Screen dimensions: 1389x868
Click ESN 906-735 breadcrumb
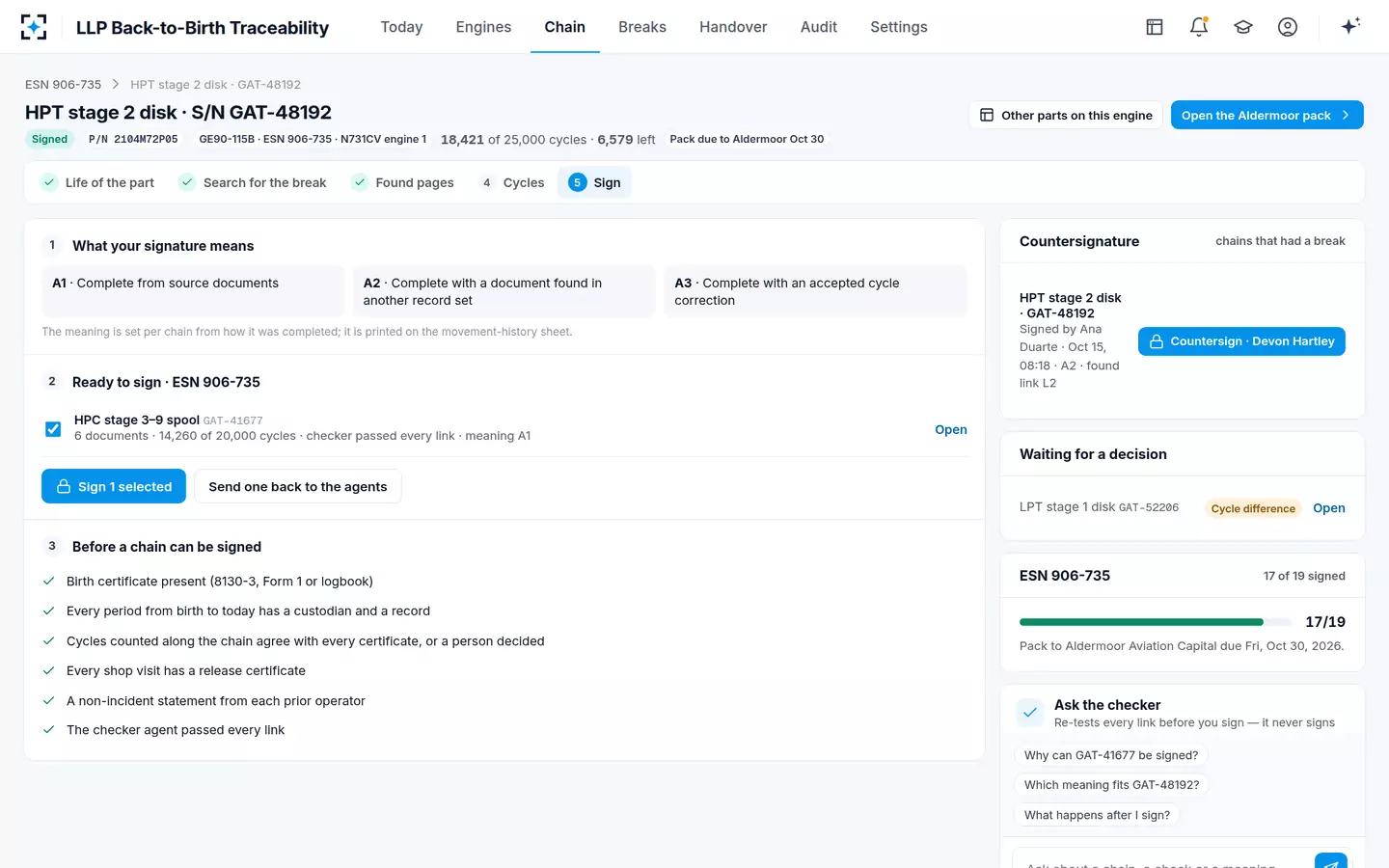(x=64, y=85)
